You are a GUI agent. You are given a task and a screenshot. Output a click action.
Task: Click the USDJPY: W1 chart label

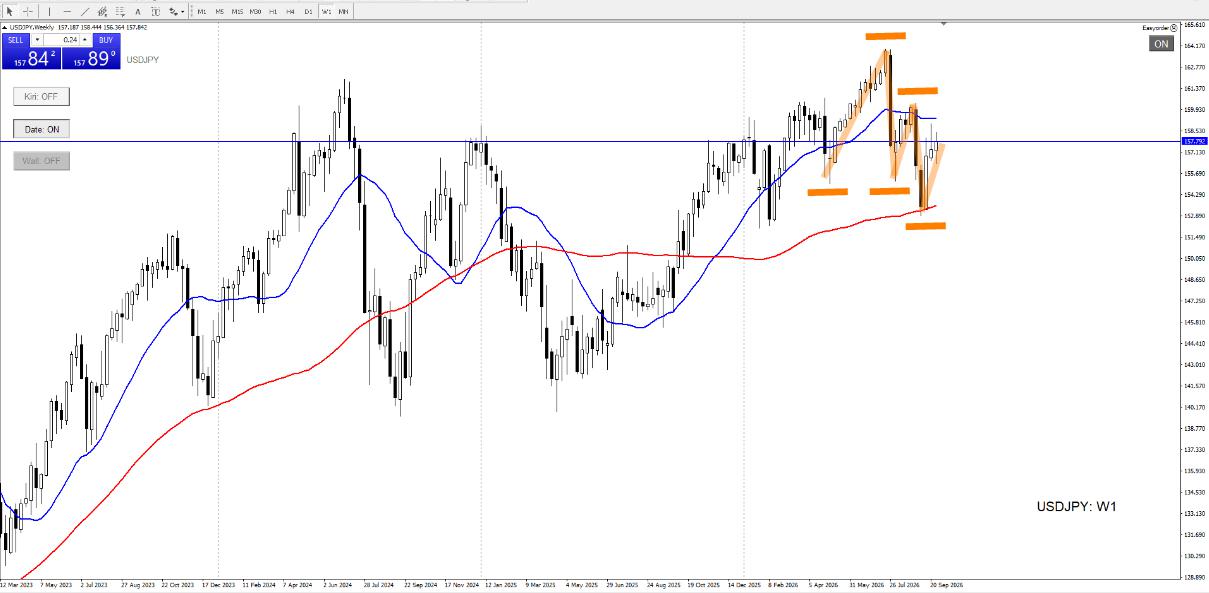[1076, 507]
